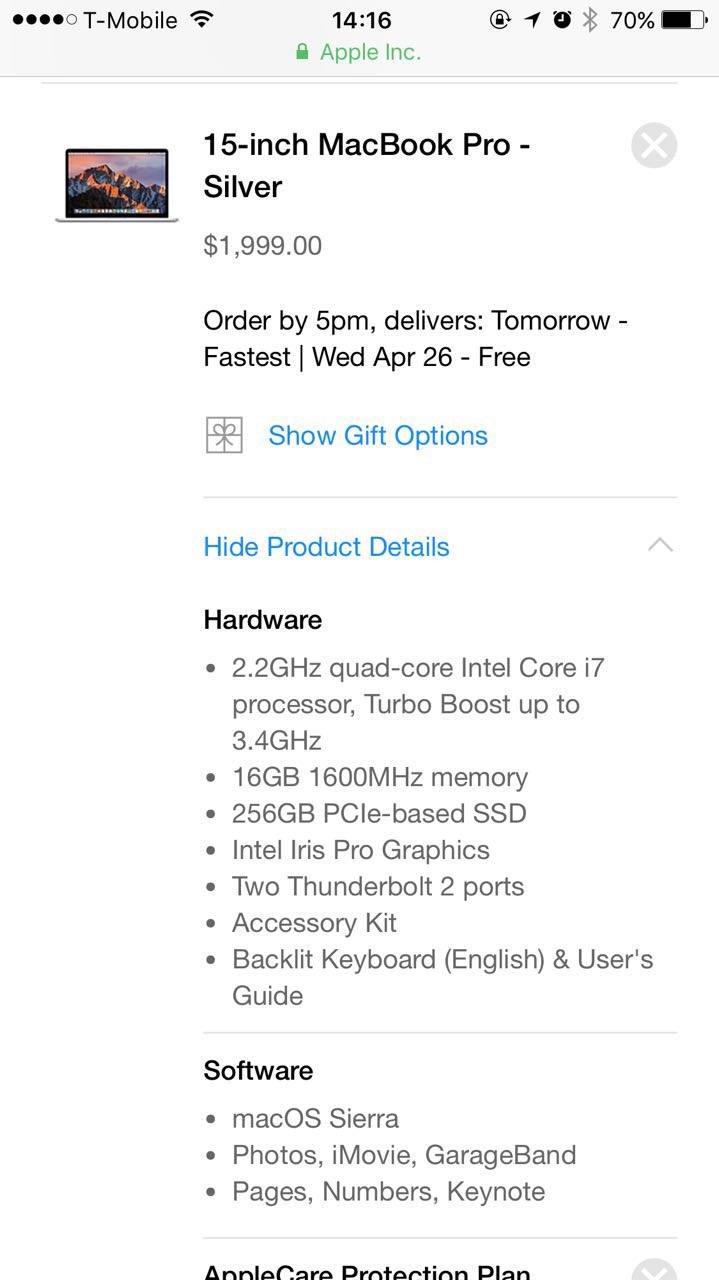Tap the $1,999.00 price text
This screenshot has width=719, height=1280.
pos(262,245)
